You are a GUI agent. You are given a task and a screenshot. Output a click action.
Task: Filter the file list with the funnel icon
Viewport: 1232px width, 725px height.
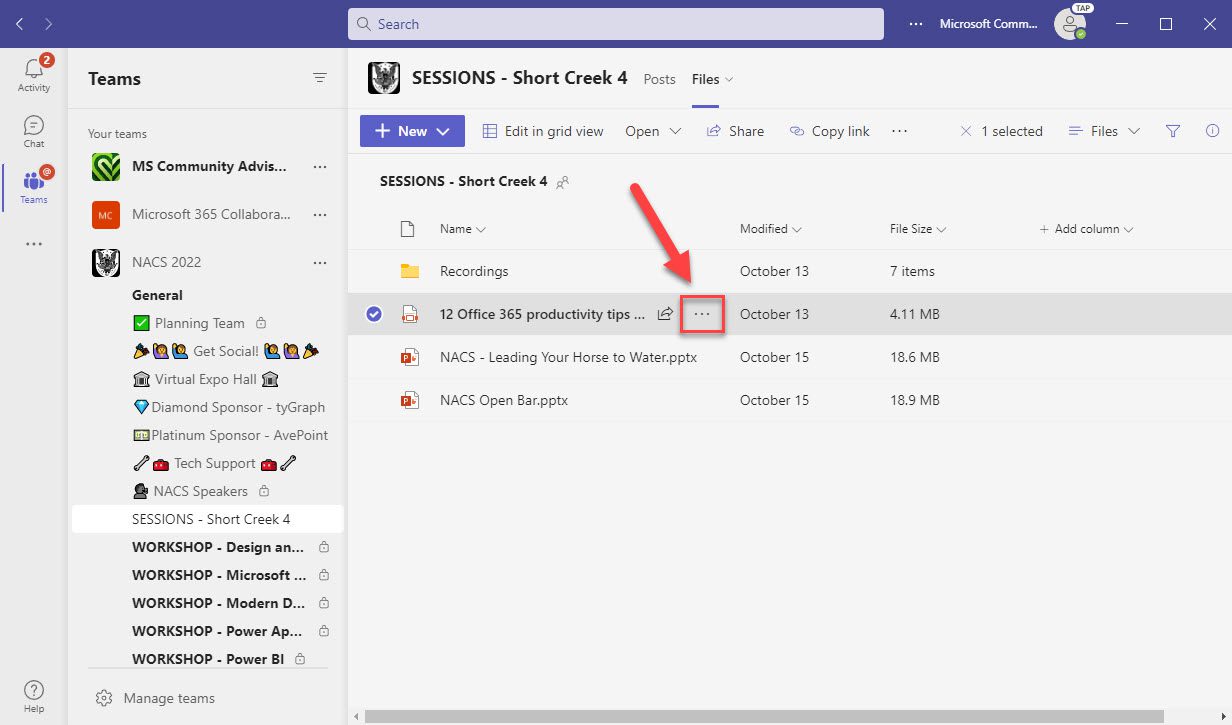click(x=1172, y=130)
